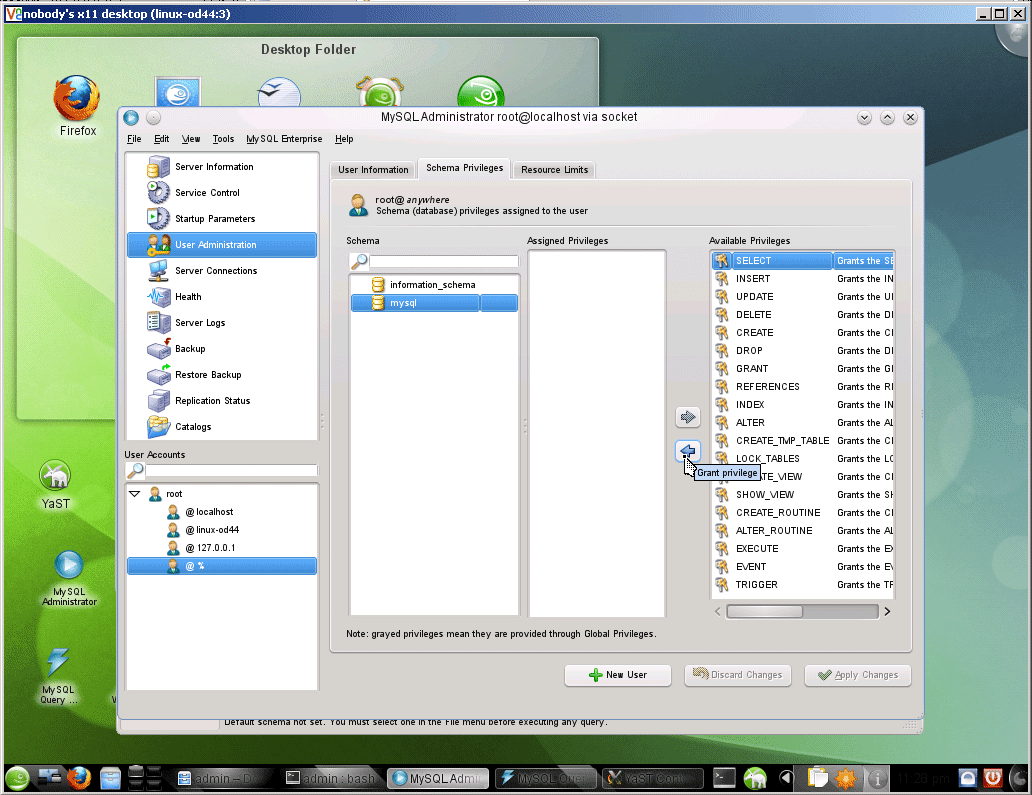
Task: Click the horizontal scrollbar thumb under privileges
Action: [x=764, y=611]
